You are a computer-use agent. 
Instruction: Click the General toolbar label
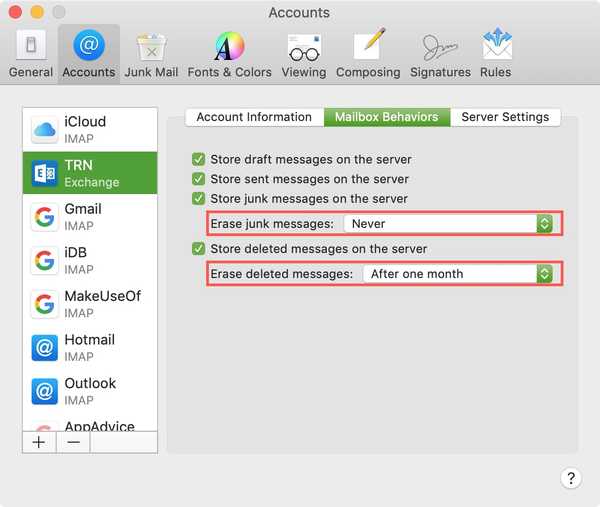click(x=31, y=72)
